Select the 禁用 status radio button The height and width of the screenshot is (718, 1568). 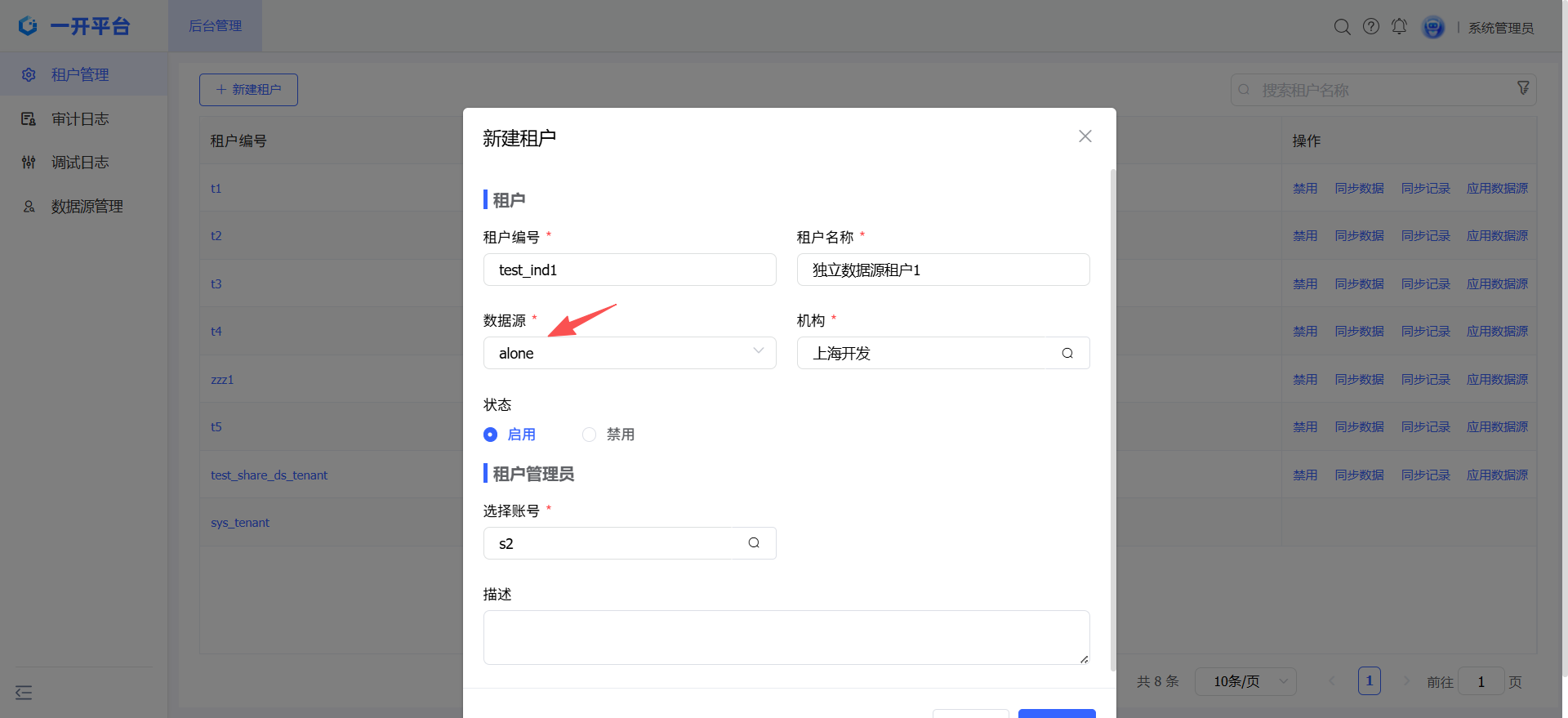pos(589,435)
